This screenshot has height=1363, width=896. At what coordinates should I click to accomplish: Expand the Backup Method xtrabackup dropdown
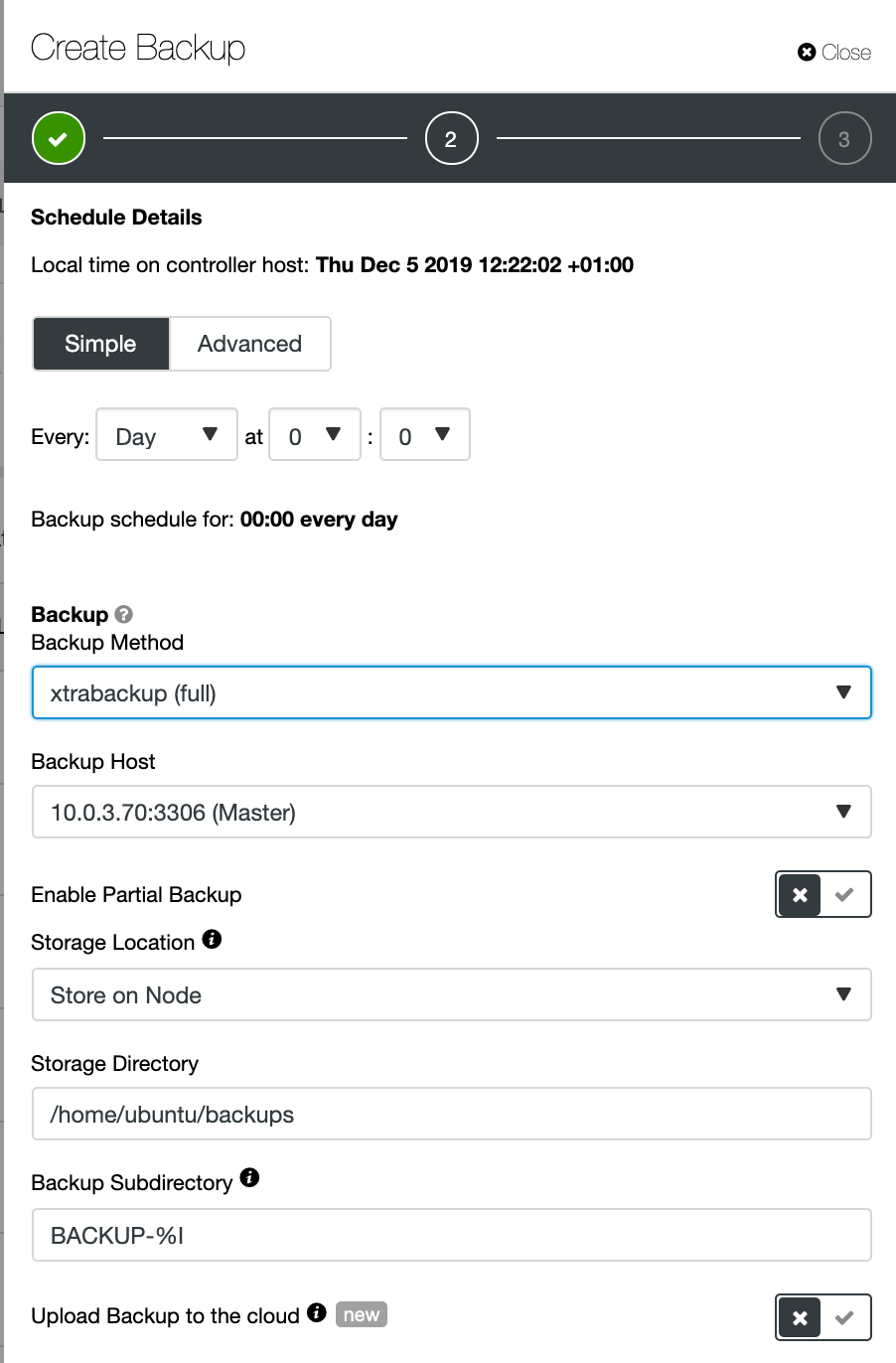point(452,692)
